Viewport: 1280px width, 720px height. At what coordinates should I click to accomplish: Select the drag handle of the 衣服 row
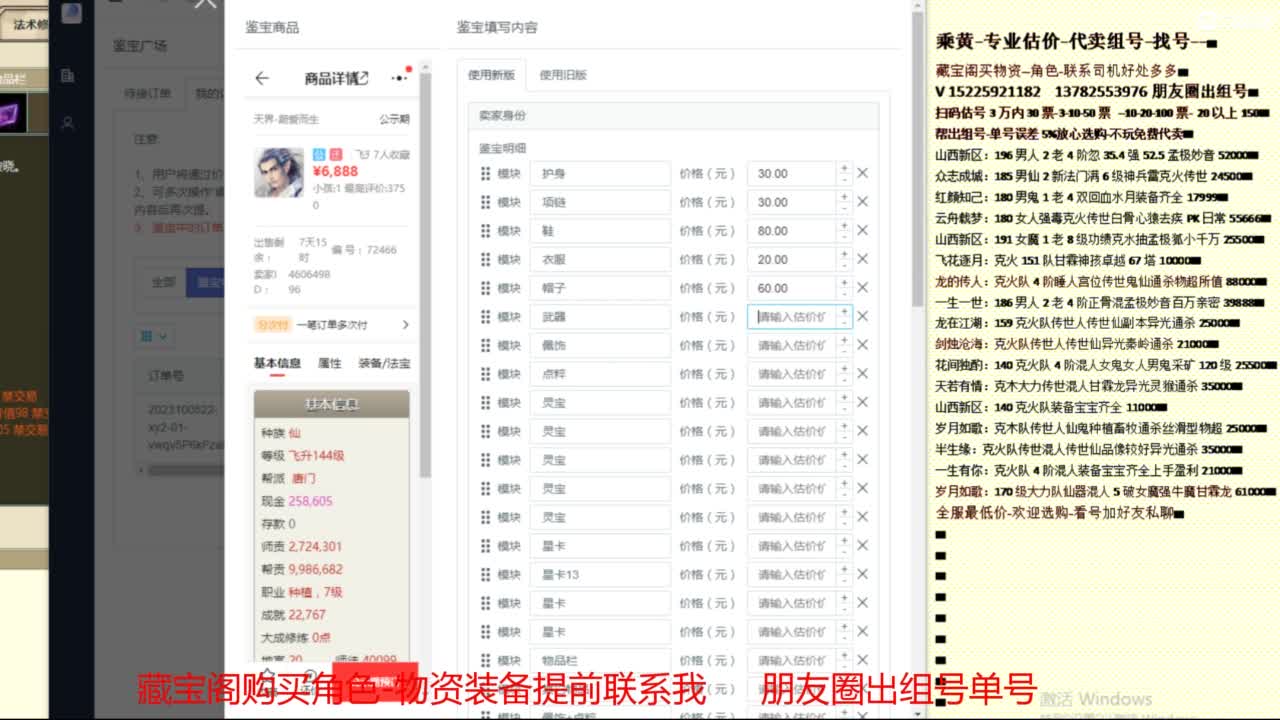(x=486, y=259)
